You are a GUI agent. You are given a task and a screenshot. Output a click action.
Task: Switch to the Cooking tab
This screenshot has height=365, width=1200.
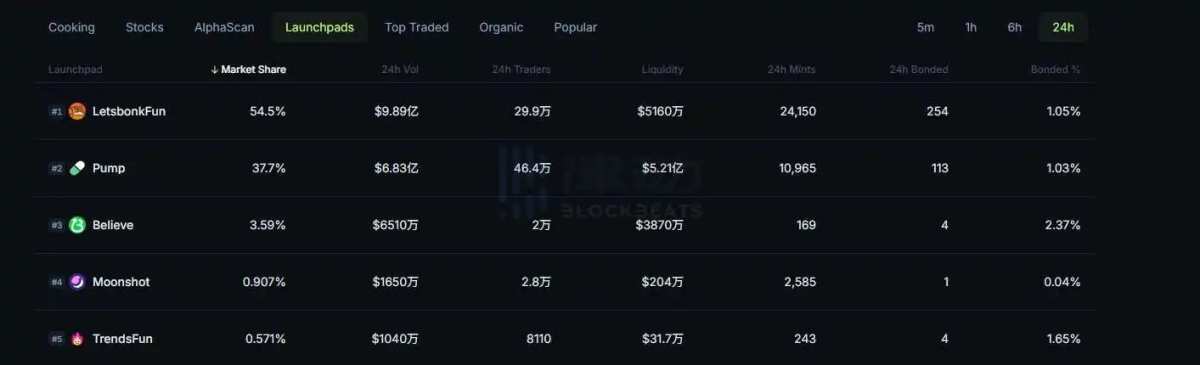(x=72, y=27)
